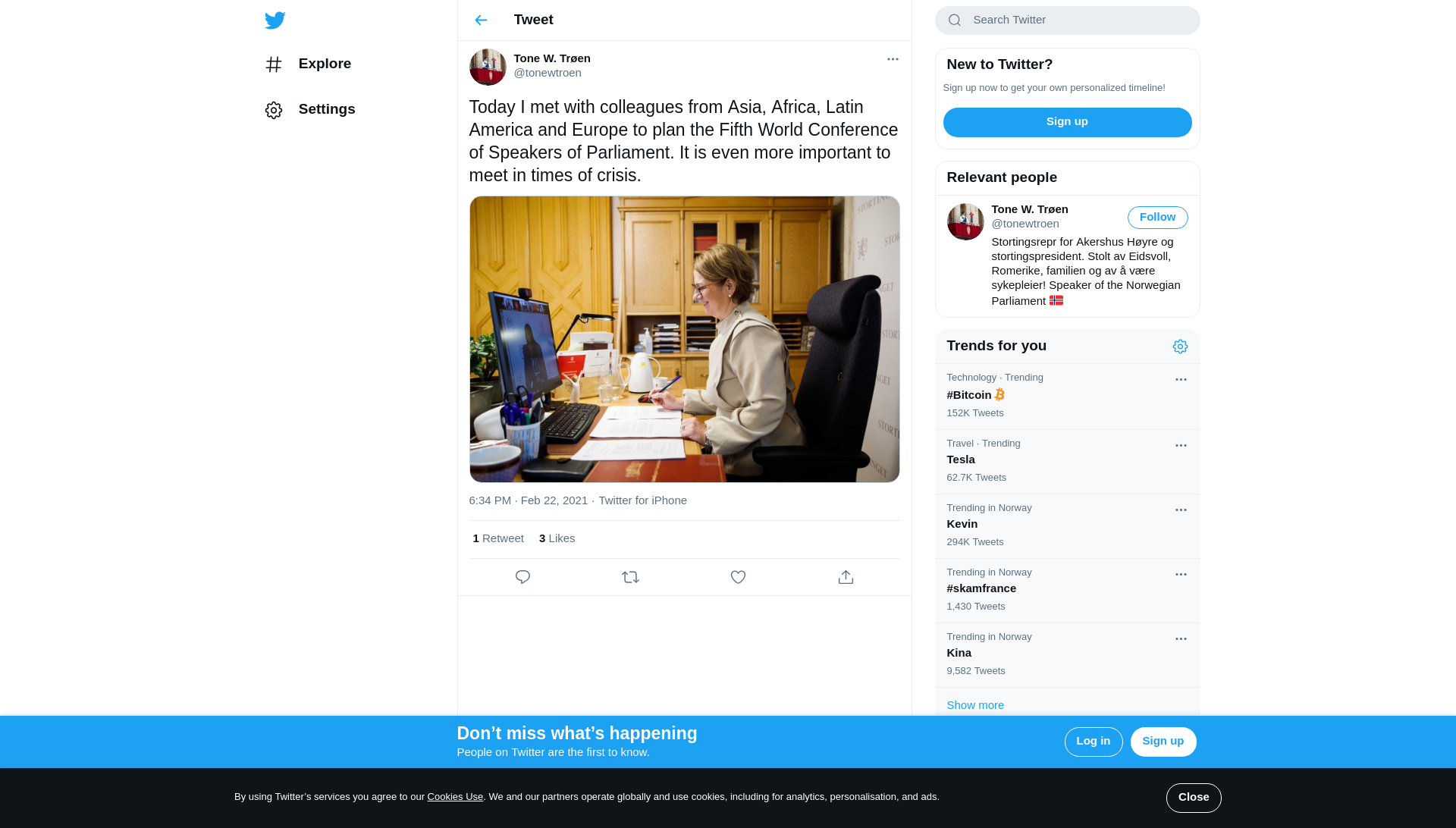Open more options for #Bitcoin trend
Viewport: 1456px width, 828px height.
(x=1181, y=380)
